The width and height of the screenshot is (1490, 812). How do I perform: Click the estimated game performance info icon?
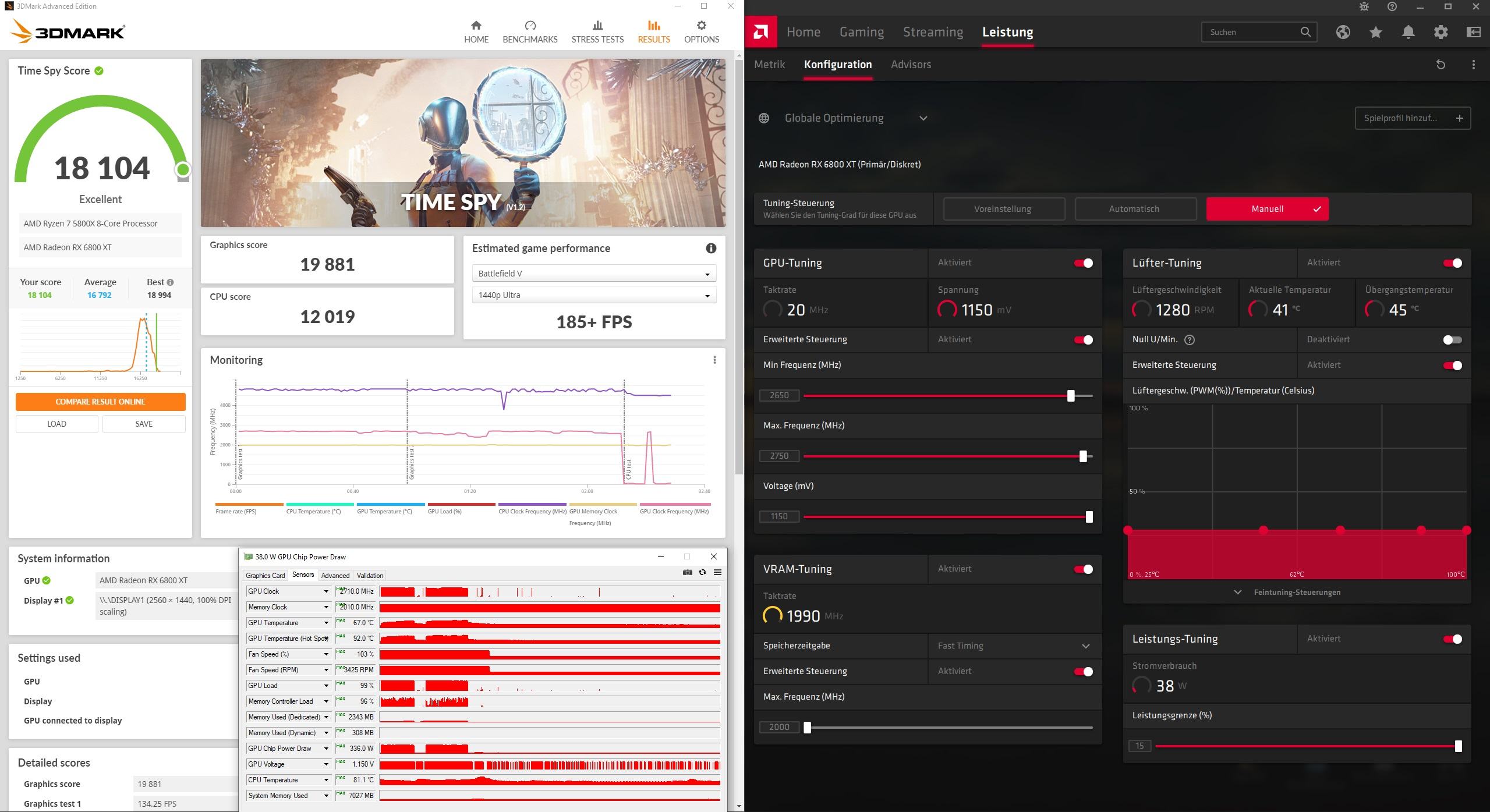[x=711, y=249]
